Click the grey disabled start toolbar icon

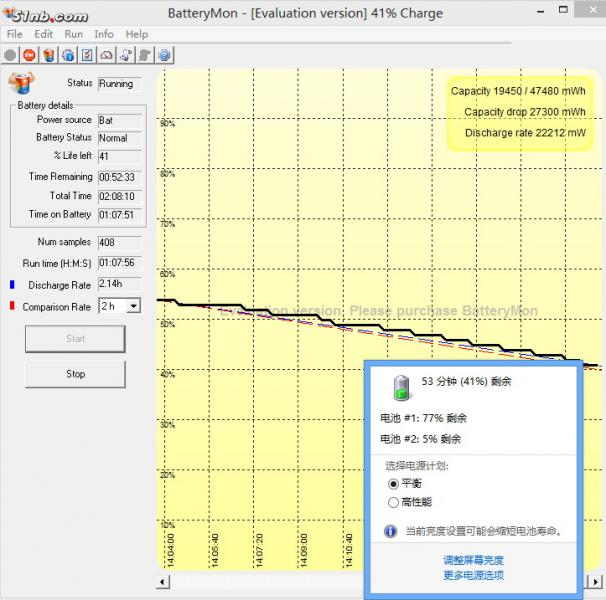point(10,55)
